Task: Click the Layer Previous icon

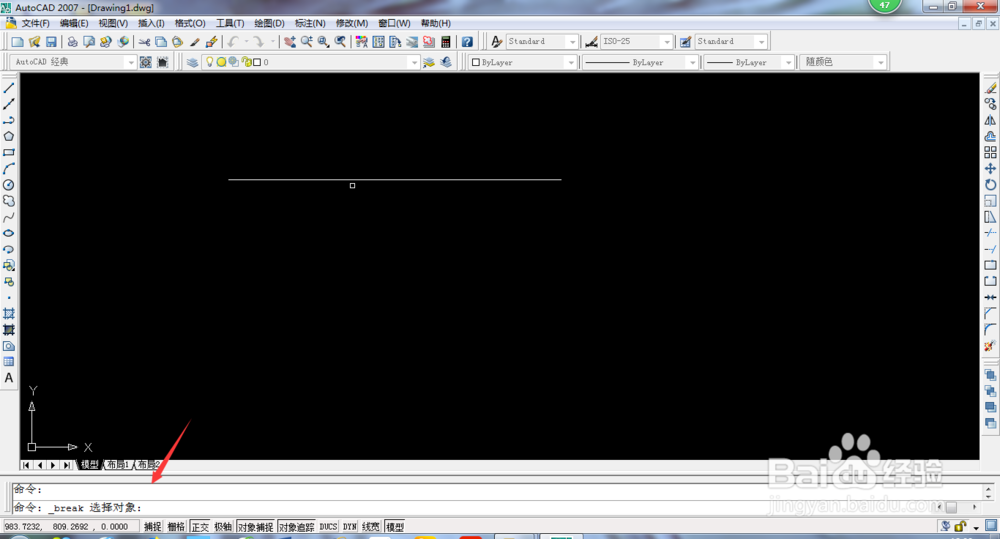Action: [446, 62]
